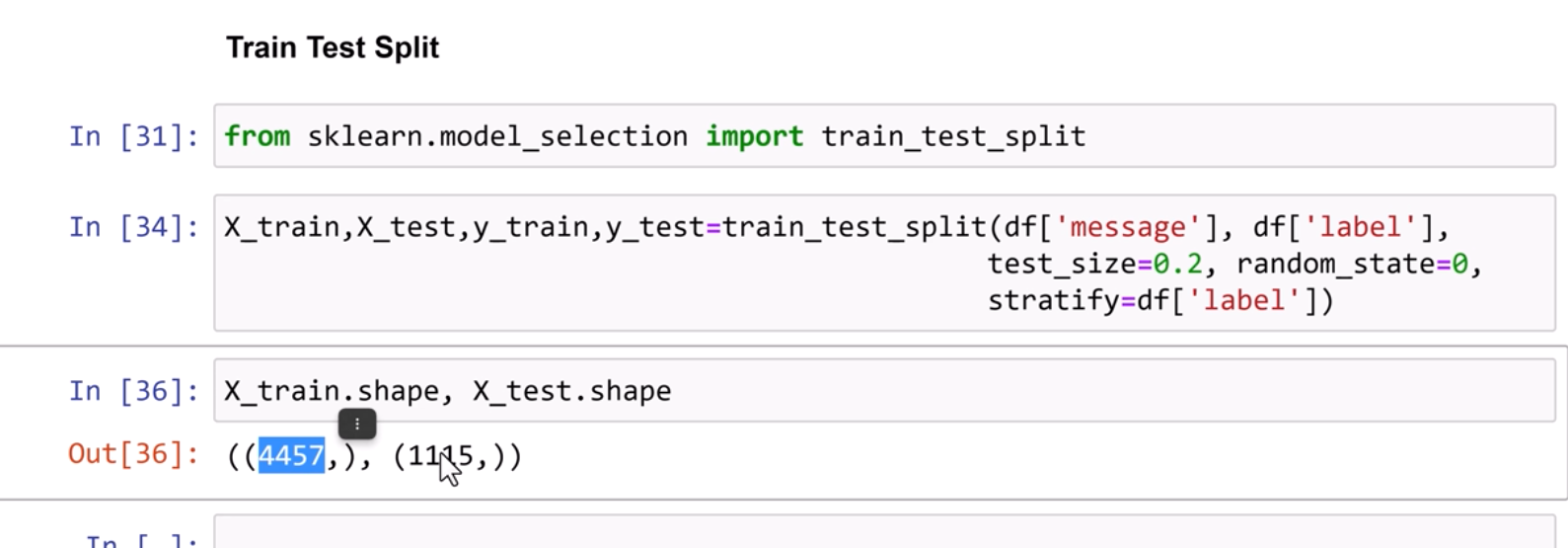
Task: Click the Train Test Split heading
Action: coord(333,47)
